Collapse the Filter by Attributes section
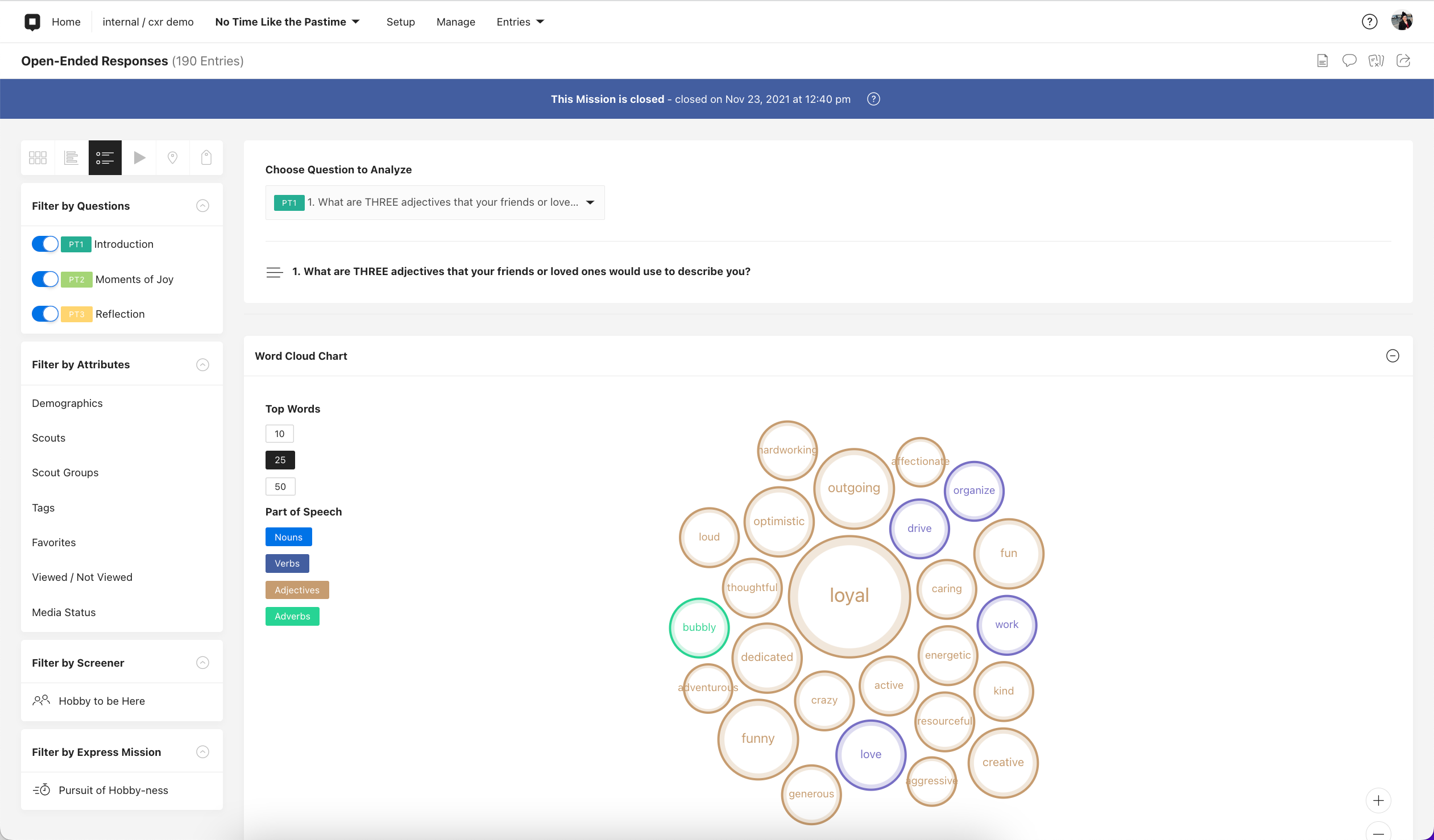This screenshot has height=840, width=1434. [202, 364]
